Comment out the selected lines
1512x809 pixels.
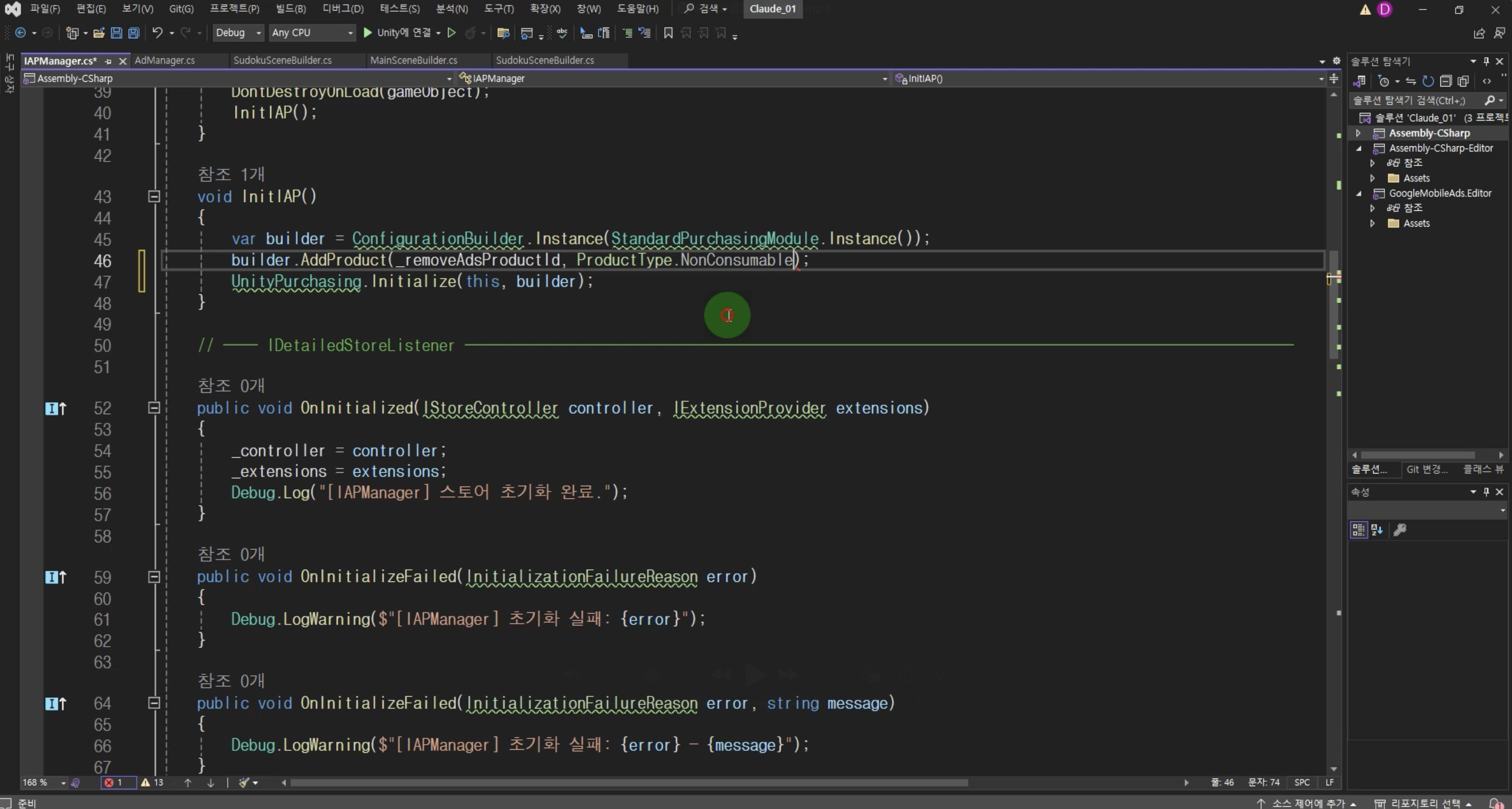(627, 33)
